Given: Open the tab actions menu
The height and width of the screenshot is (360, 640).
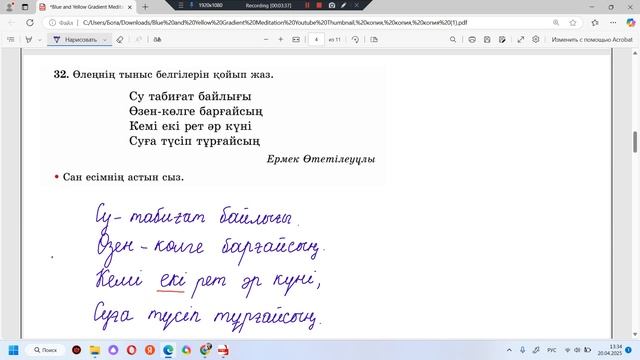Looking at the screenshot, I should click(x=25, y=7).
